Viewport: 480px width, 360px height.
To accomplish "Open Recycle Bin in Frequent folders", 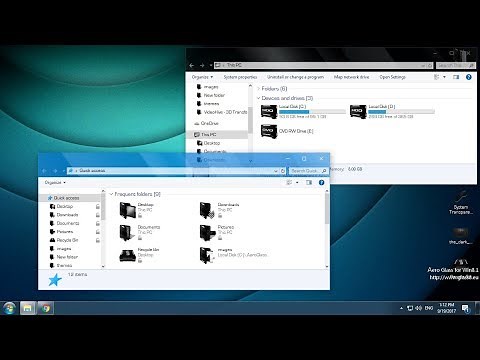I will click(128, 255).
